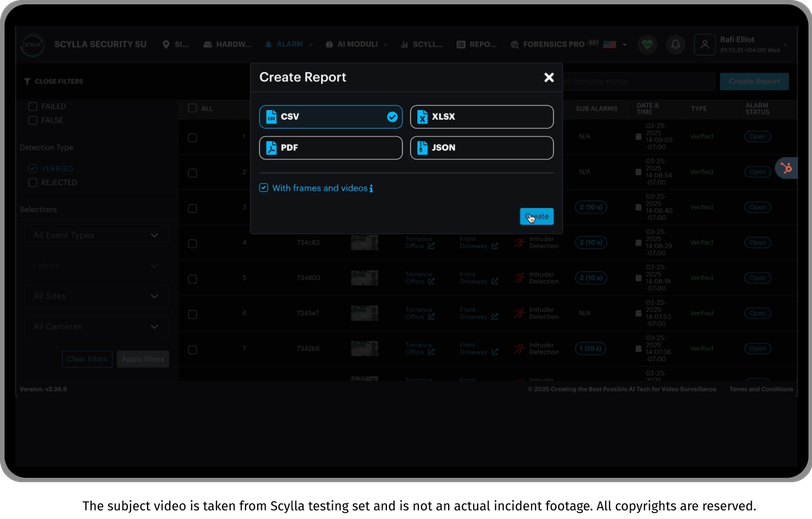Select the CSV report format
Screen dimensions: 812x519
[x=330, y=117]
